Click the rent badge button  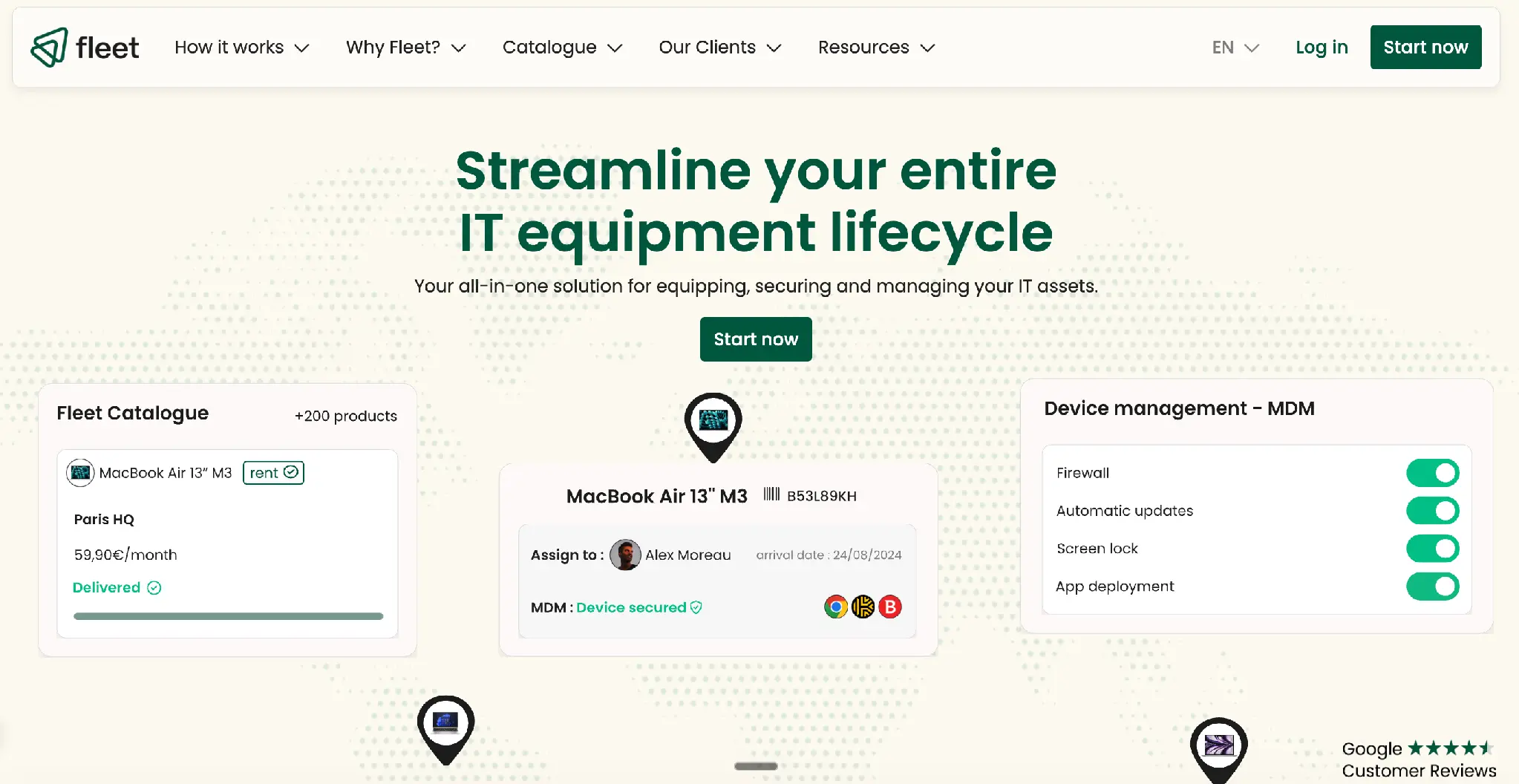coord(273,473)
